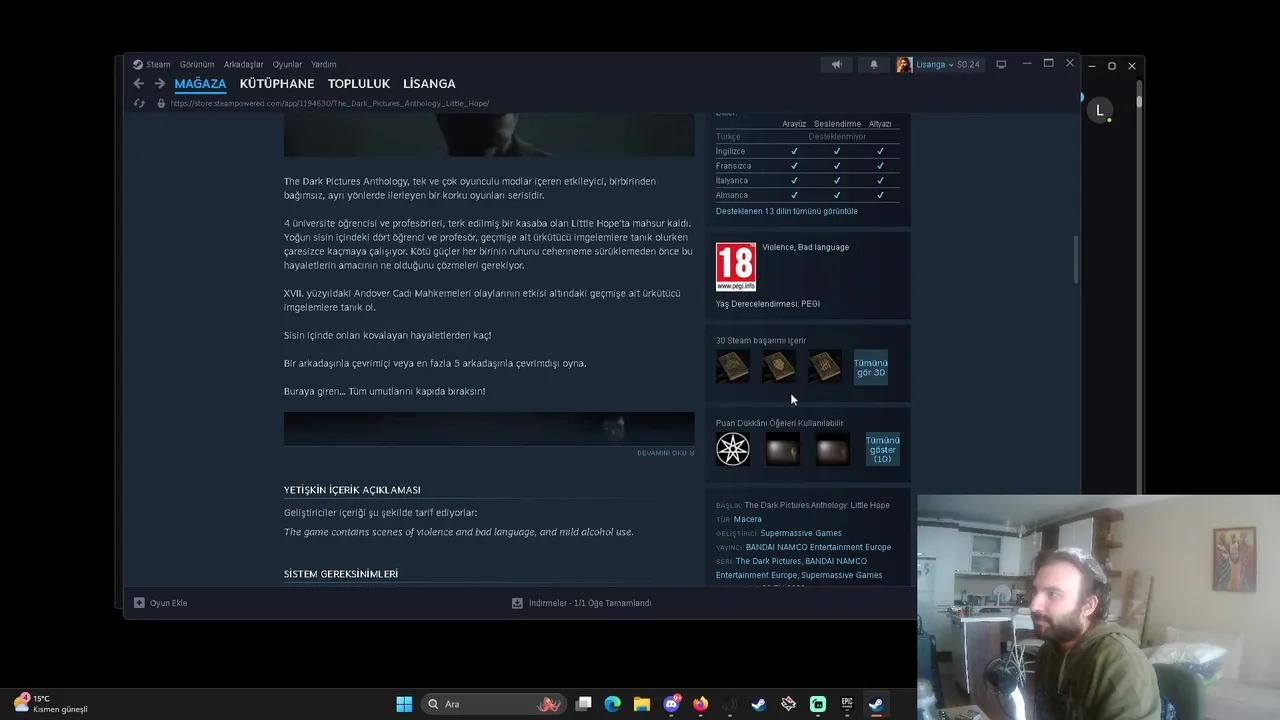This screenshot has width=1280, height=720.
Task: Switch to the MAĞAZA tab
Action: pos(200,84)
